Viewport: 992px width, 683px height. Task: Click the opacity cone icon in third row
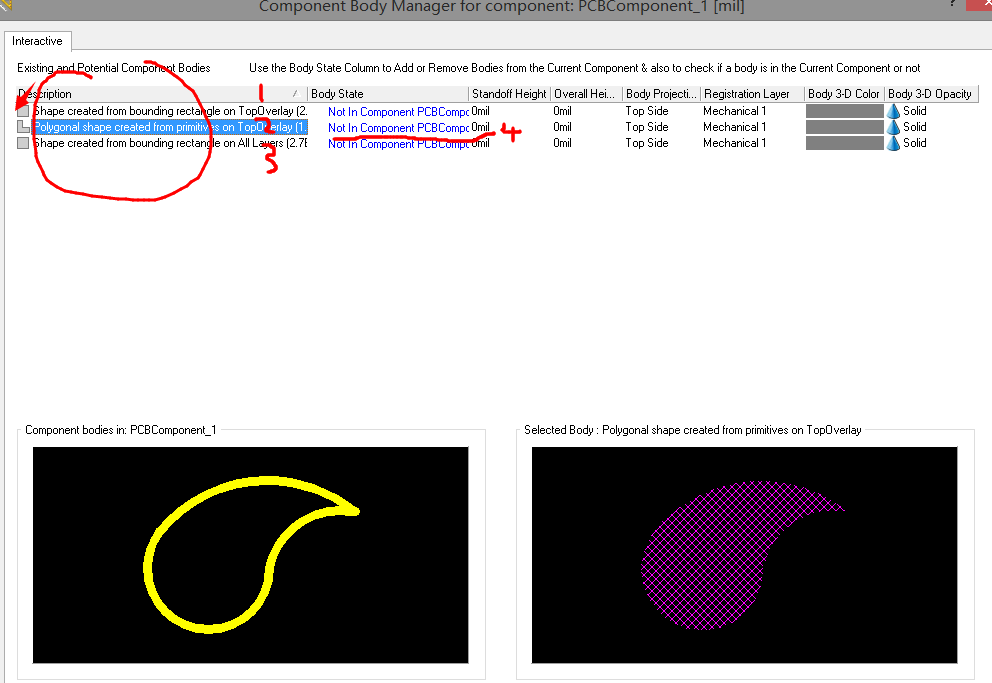click(893, 143)
